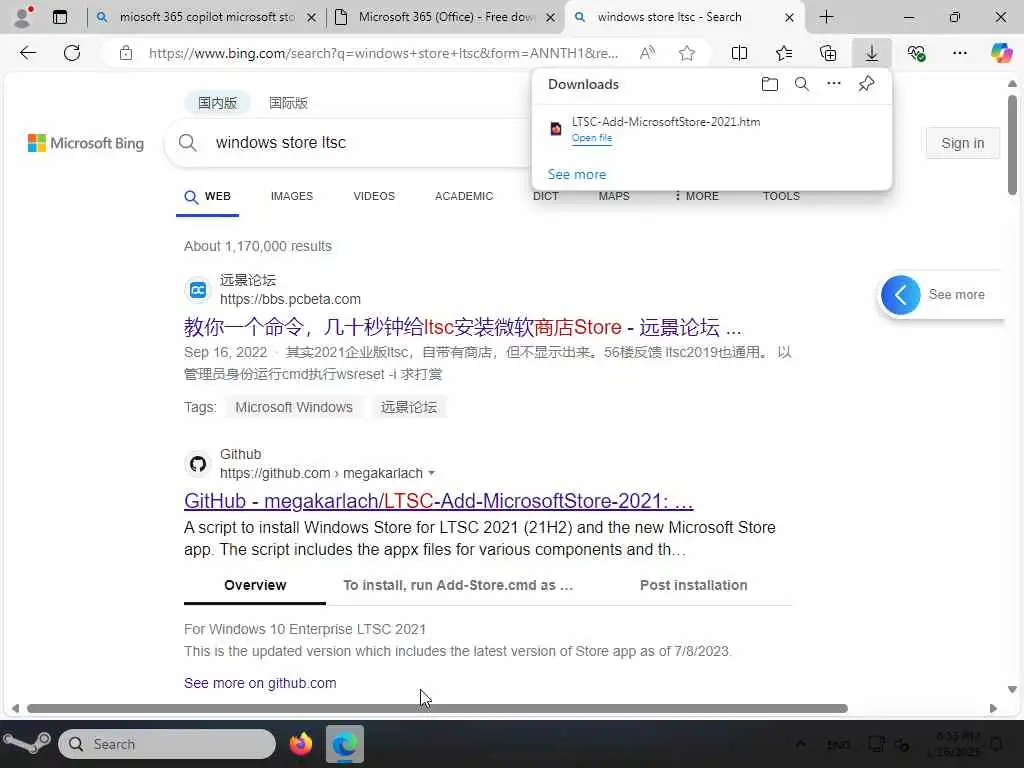Open Microsoft Edge in the taskbar

(x=345, y=744)
